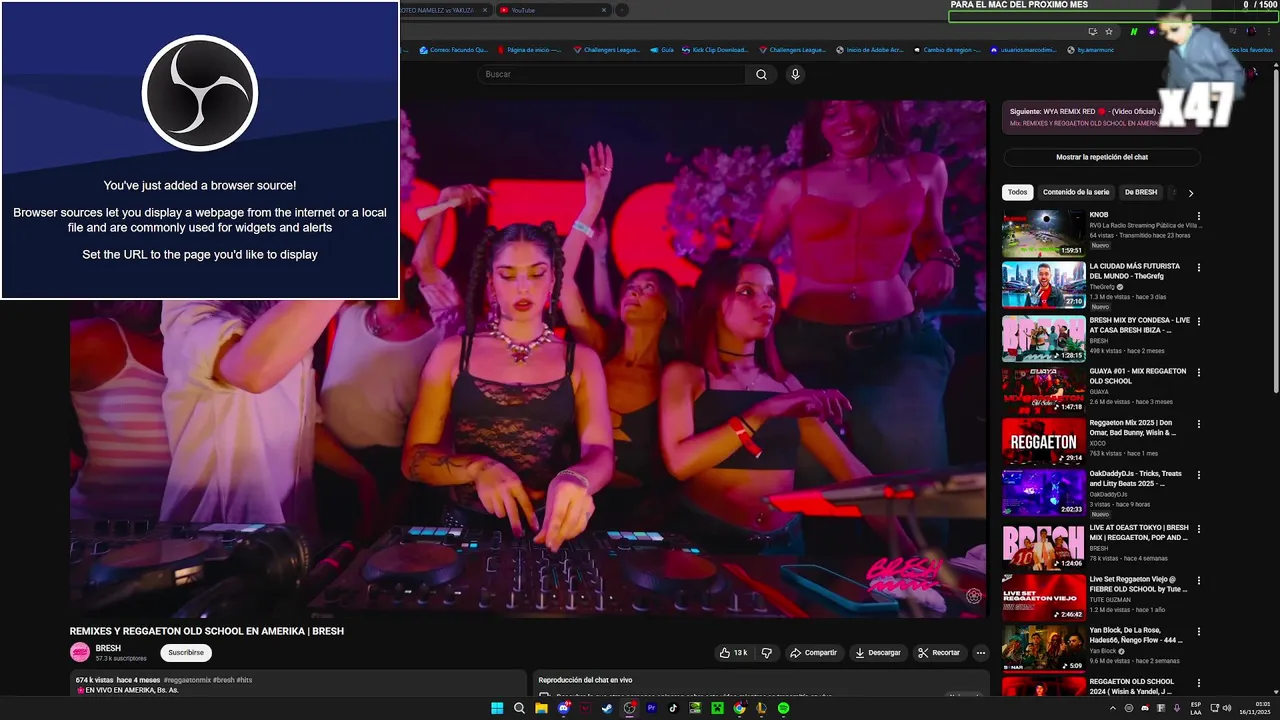
Task: Open menu for LA CIUDAD MÁS FUTURISTA video
Action: pos(1199,268)
